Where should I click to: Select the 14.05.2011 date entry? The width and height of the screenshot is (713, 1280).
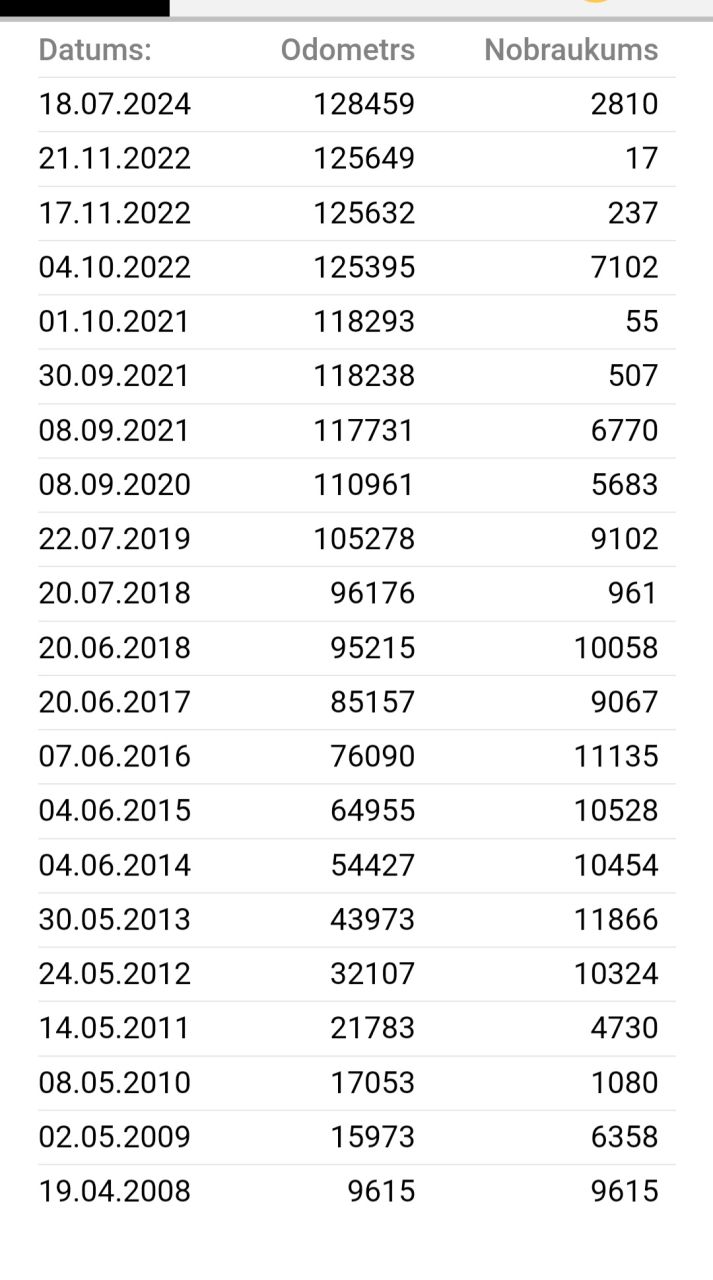click(x=114, y=1027)
